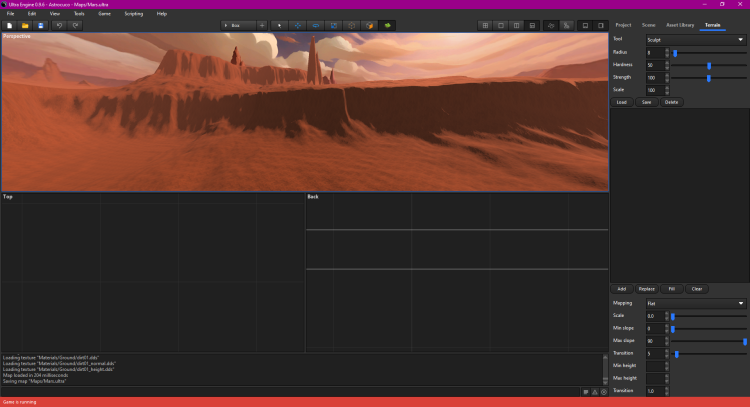Click the New file icon
750x407 pixels.
[9, 25]
